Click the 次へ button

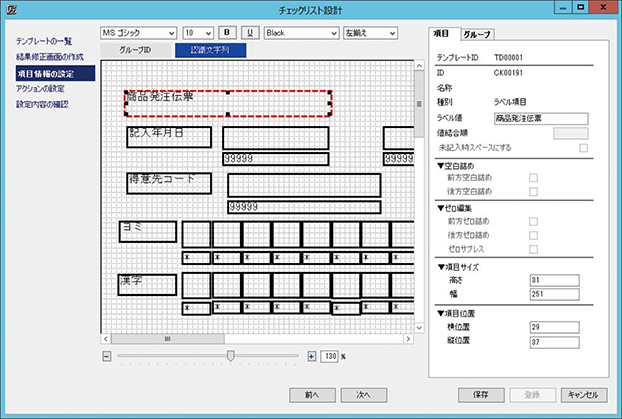coord(364,394)
